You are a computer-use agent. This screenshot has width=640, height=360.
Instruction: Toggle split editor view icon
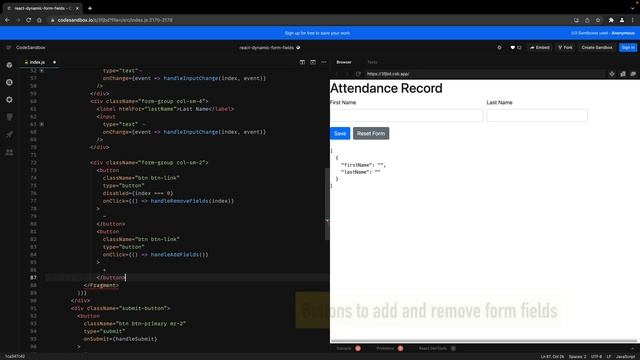(302, 62)
